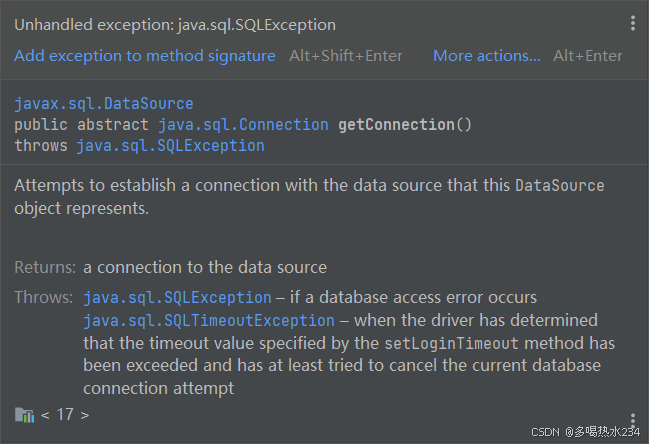Click the Unhandled exception header text
The height and width of the screenshot is (444, 649).
click(x=175, y=24)
